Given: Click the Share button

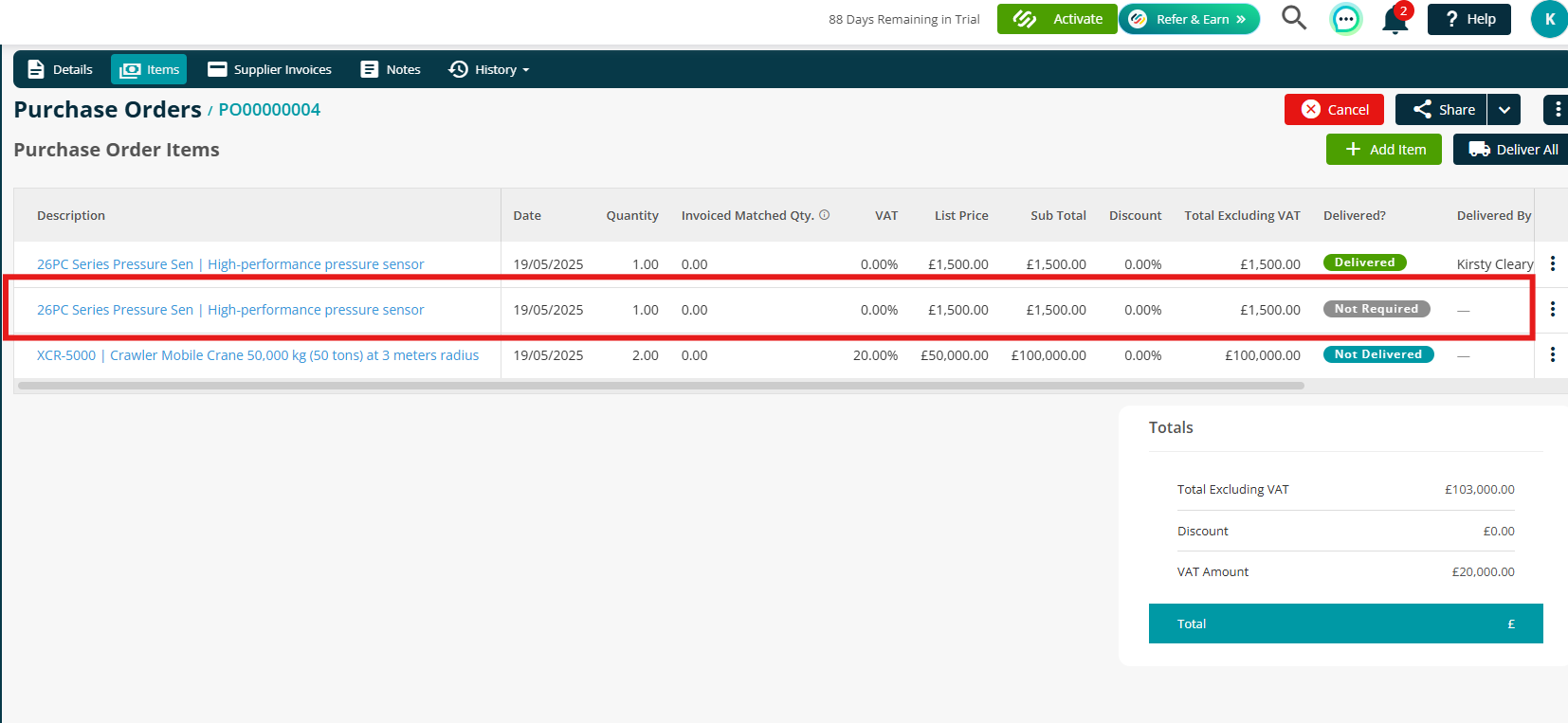Looking at the screenshot, I should pyautogui.click(x=1441, y=110).
